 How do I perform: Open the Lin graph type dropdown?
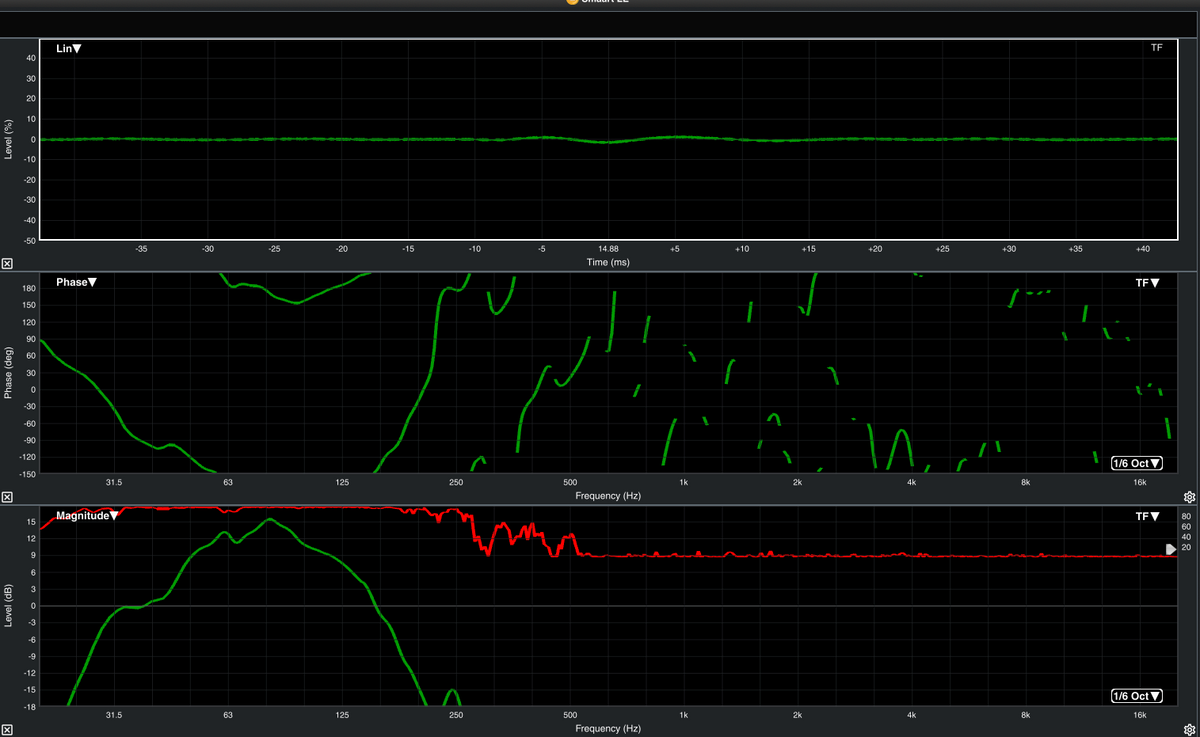pyautogui.click(x=68, y=49)
